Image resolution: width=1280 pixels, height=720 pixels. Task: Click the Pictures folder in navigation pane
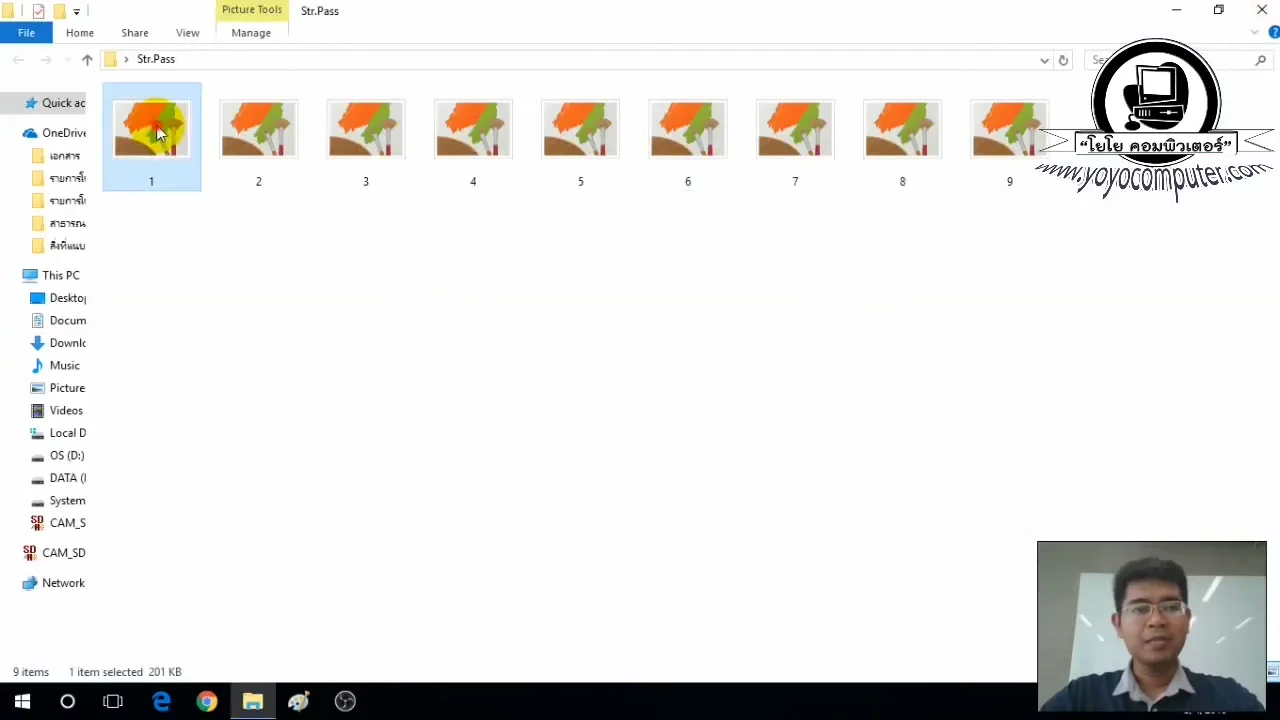click(x=66, y=388)
